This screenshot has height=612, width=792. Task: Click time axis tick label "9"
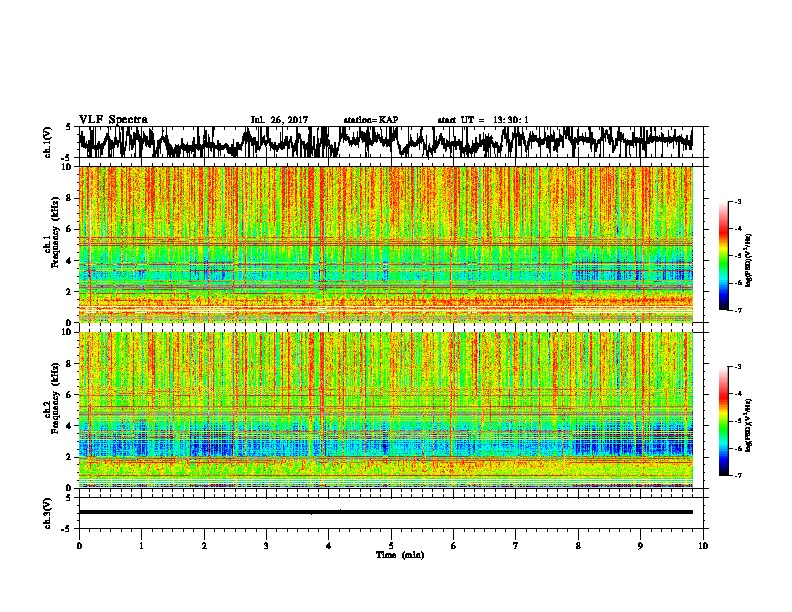point(640,546)
